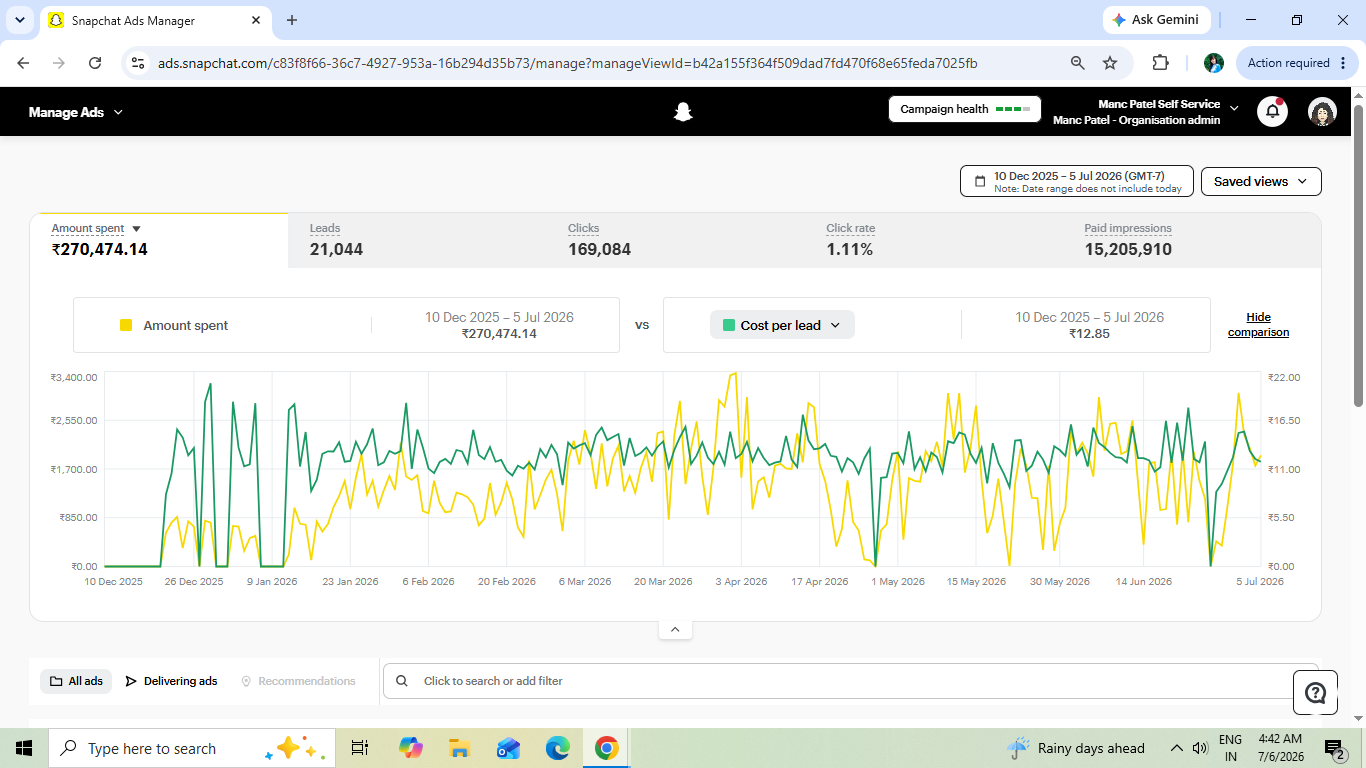This screenshot has width=1366, height=768.
Task: Click the 3 Apr 2026 axis label
Action: point(741,581)
